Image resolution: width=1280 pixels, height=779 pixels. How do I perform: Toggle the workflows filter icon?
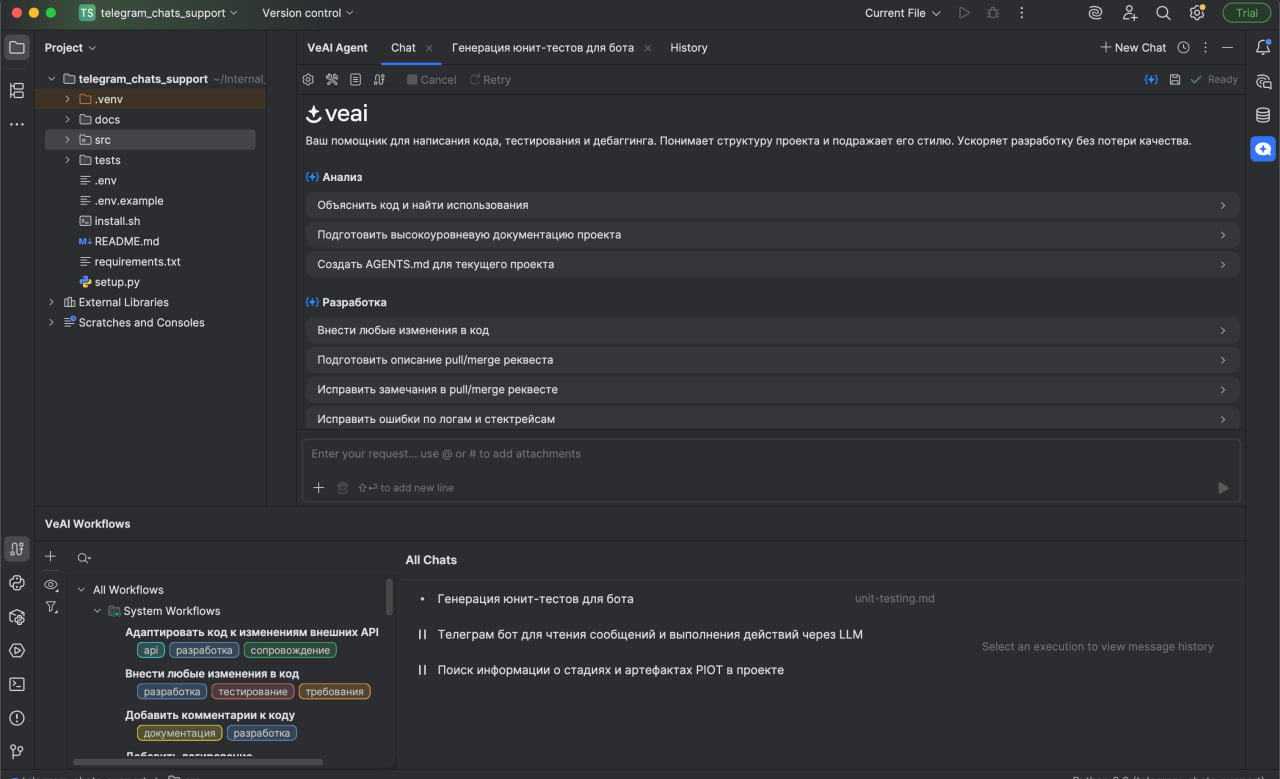(51, 607)
